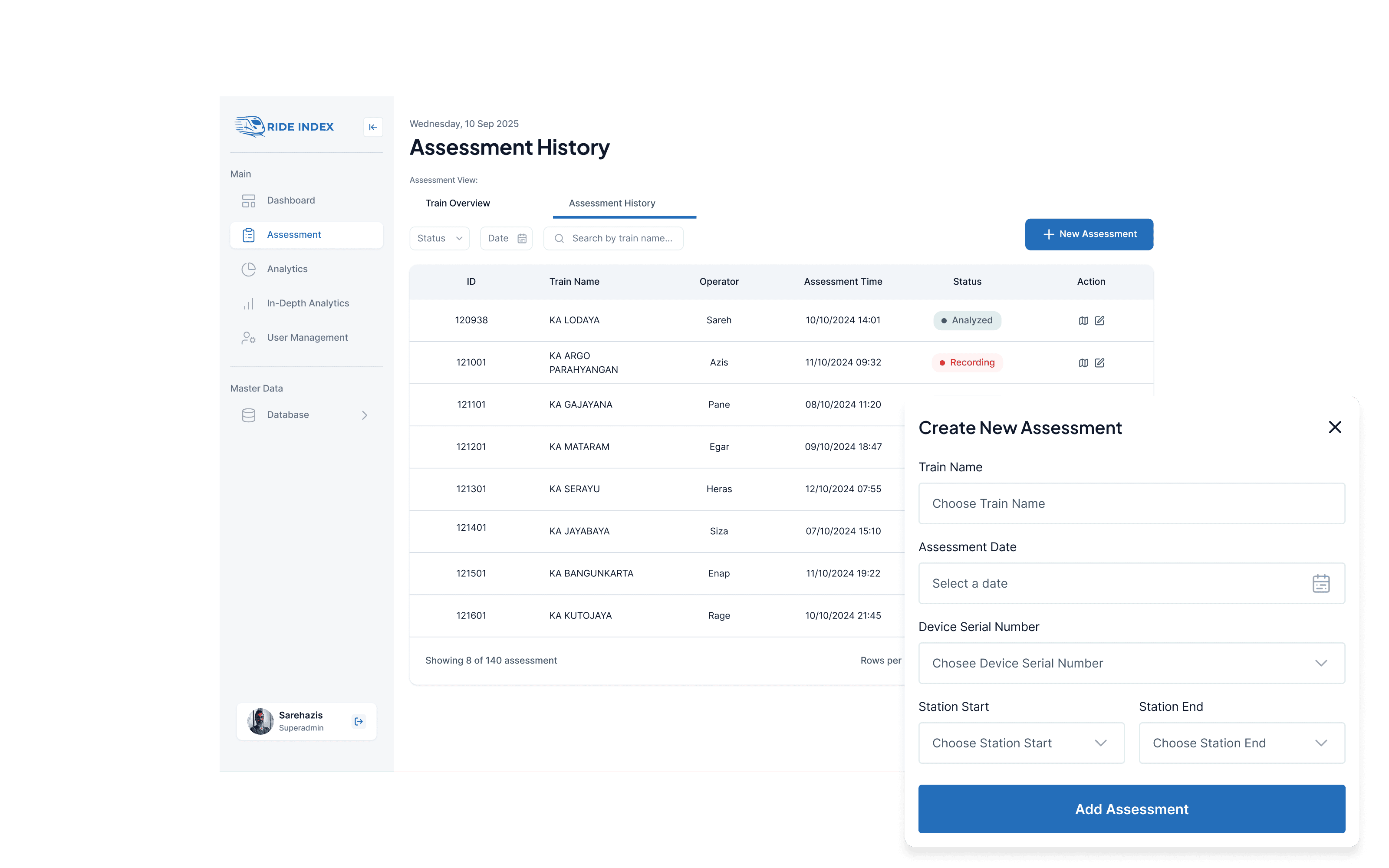Open the Choose Station Start dropdown

pyautogui.click(x=1021, y=743)
